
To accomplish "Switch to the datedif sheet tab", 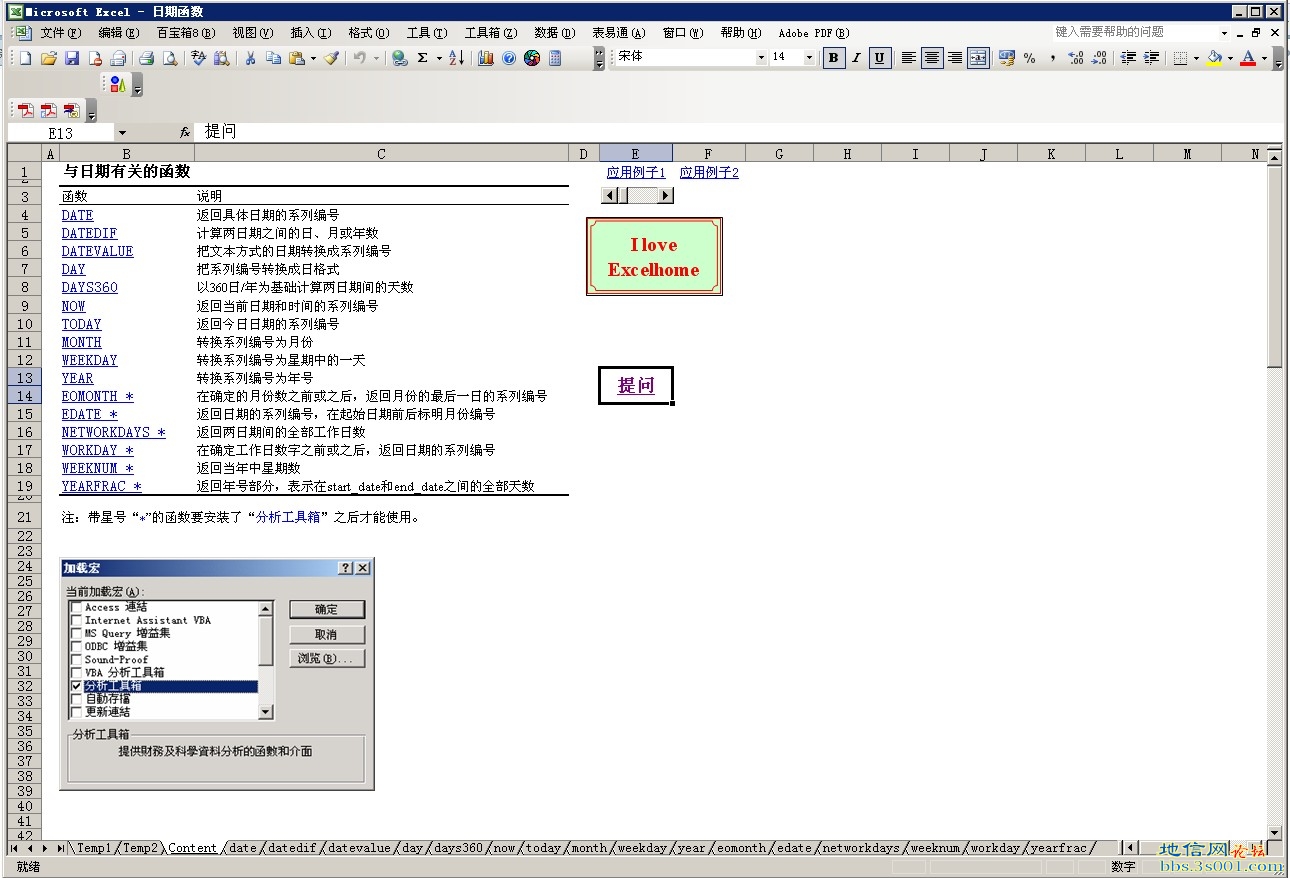I will click(292, 848).
